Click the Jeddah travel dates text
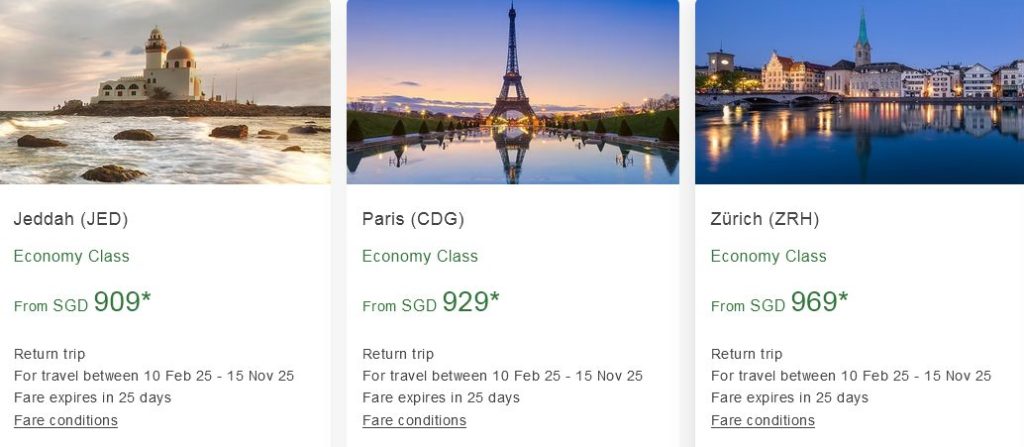This screenshot has width=1024, height=447. (x=154, y=376)
